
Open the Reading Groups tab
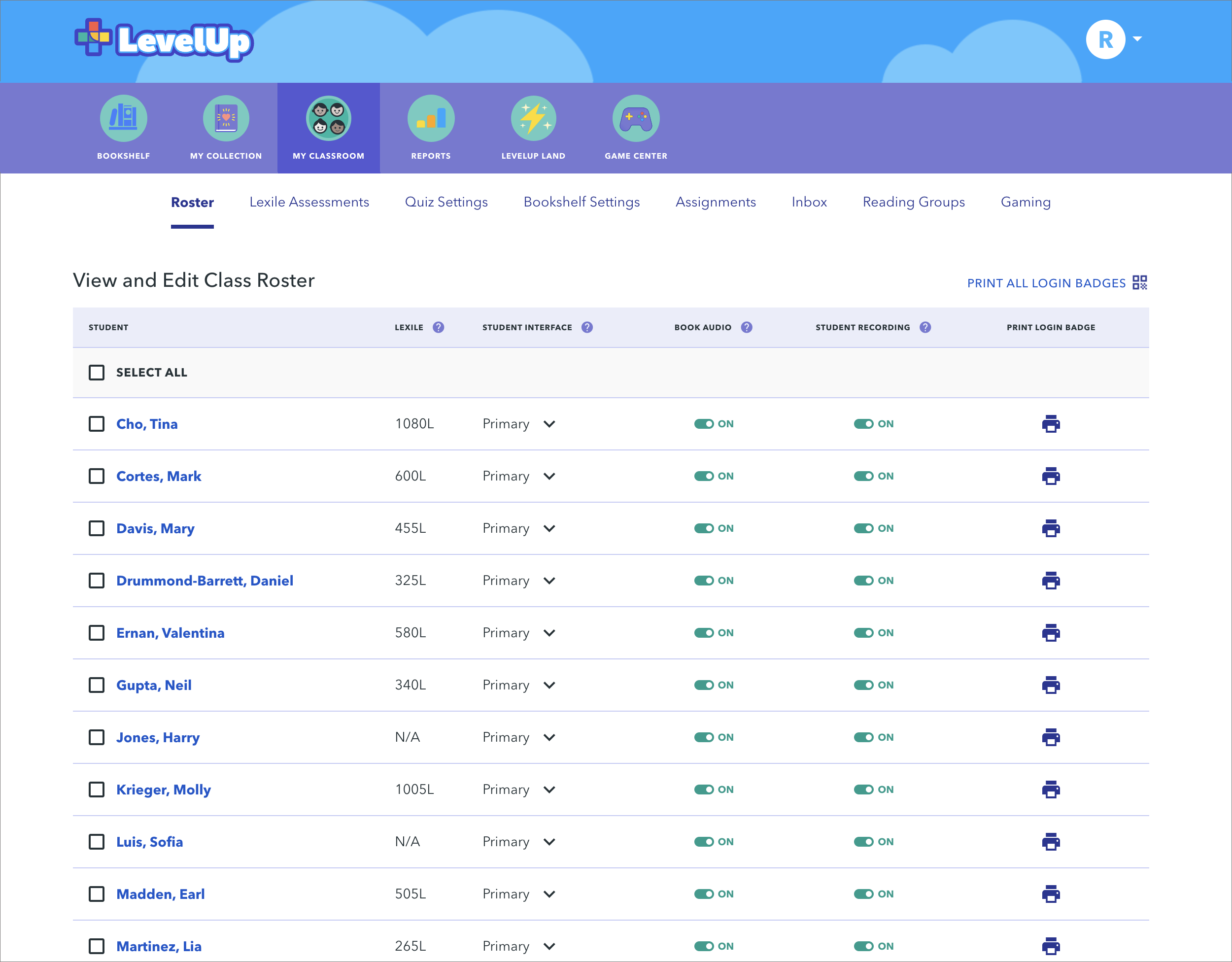click(913, 202)
